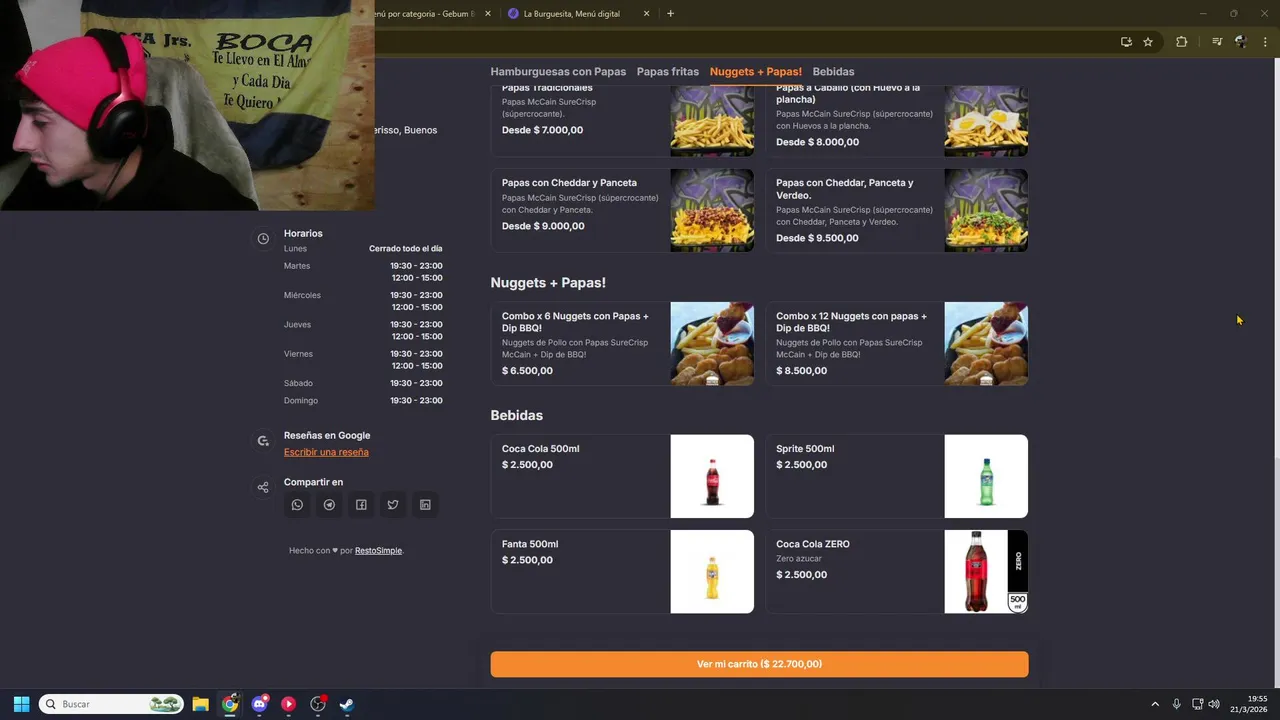Click the Bebidas section heading
The width and height of the screenshot is (1280, 720).
point(516,415)
